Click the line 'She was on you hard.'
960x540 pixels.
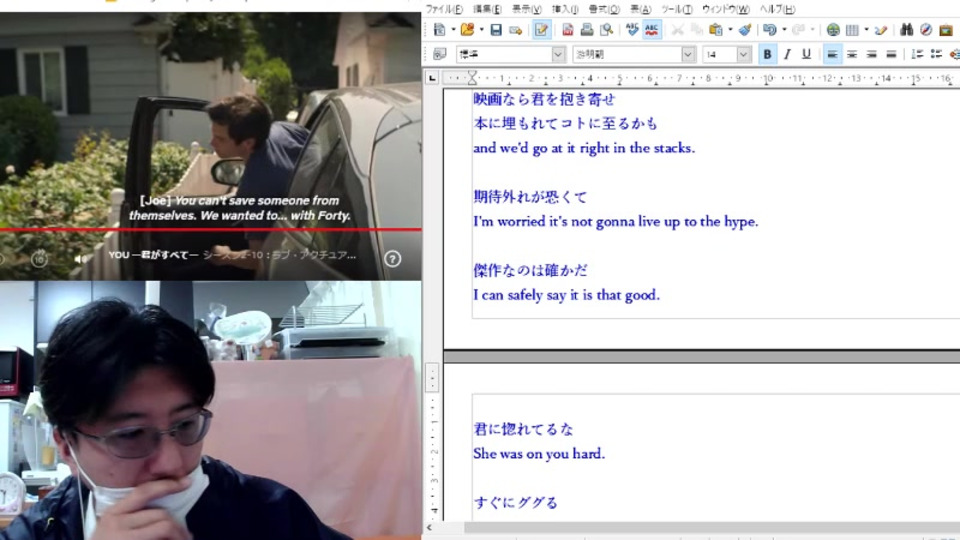[539, 454]
